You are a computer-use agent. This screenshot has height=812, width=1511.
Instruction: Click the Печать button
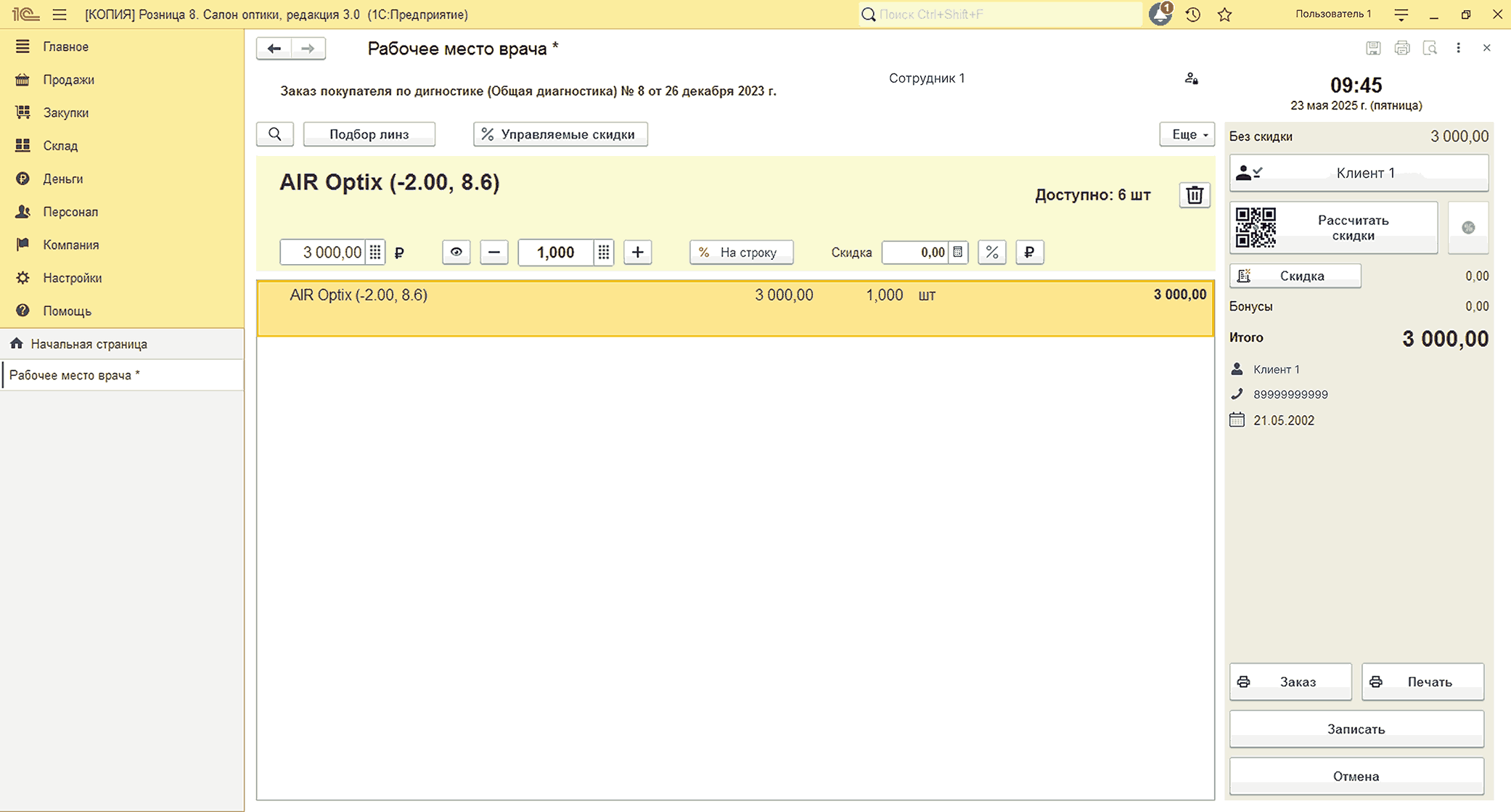tap(1422, 682)
